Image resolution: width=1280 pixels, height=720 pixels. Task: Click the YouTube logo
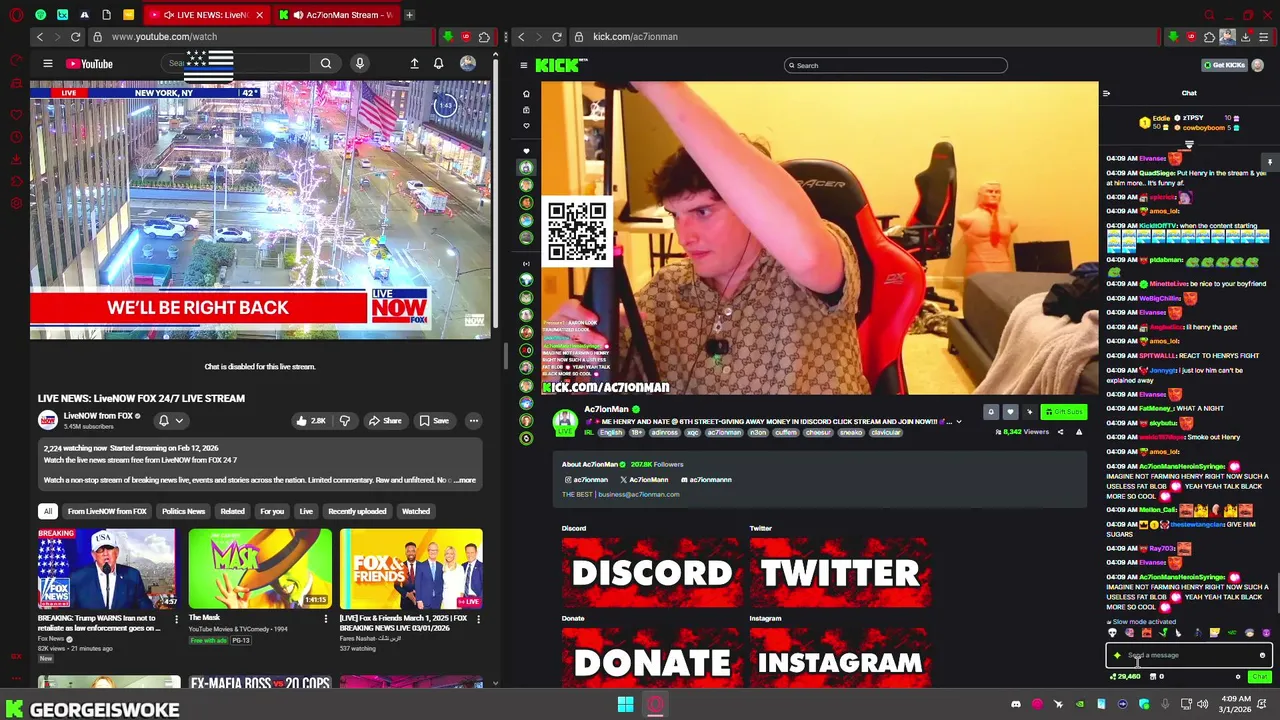click(x=89, y=64)
